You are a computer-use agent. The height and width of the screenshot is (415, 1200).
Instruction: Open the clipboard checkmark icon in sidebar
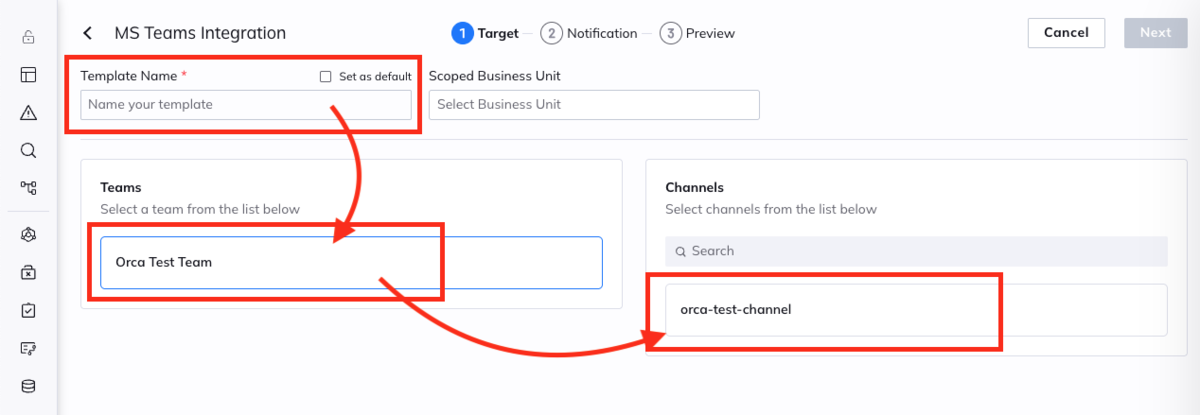click(x=29, y=310)
